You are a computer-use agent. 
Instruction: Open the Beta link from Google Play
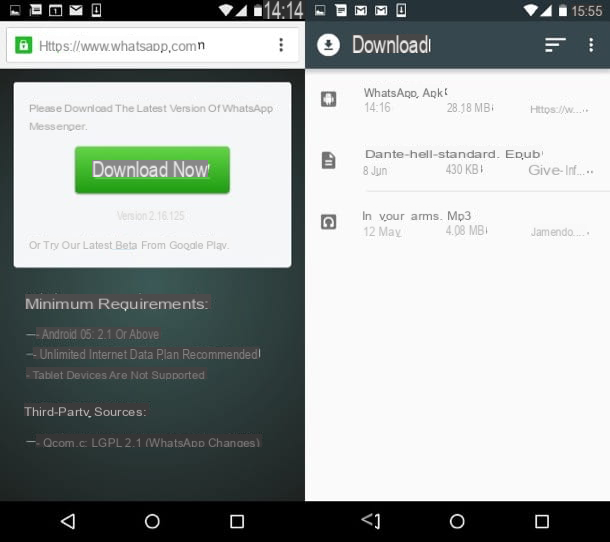pyautogui.click(x=126, y=245)
